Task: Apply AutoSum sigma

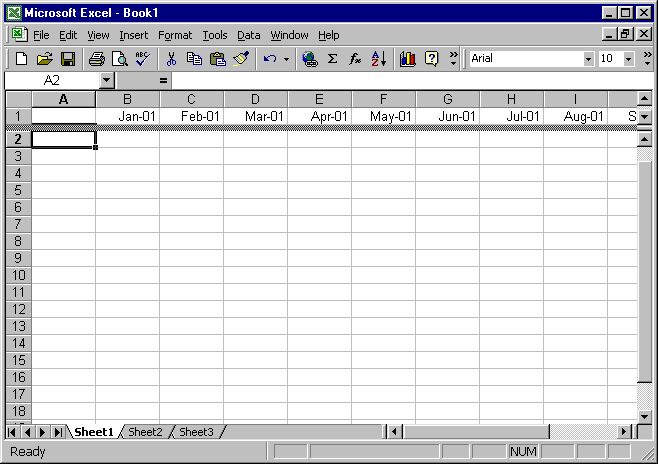Action: [332, 59]
